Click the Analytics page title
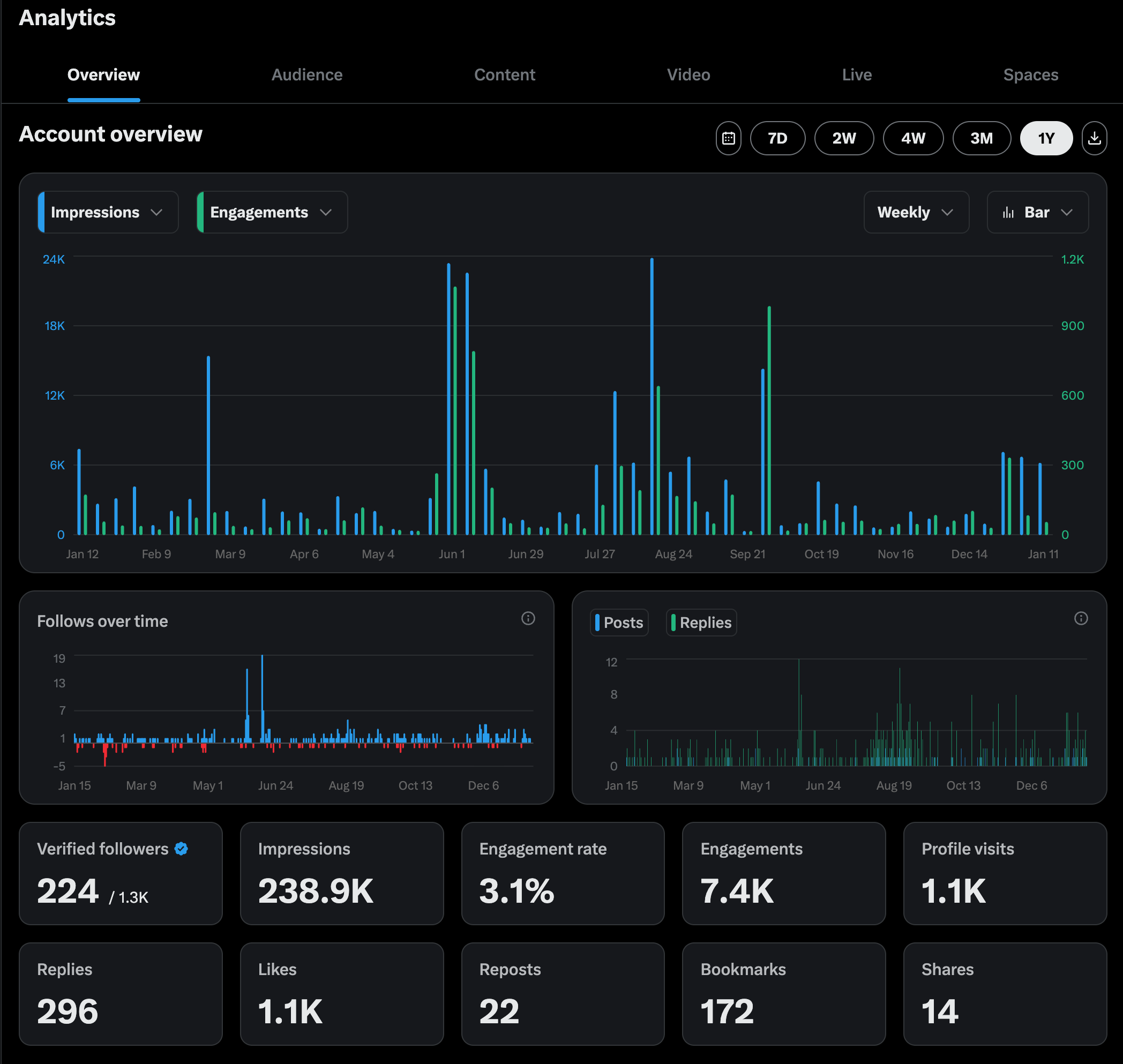The height and width of the screenshot is (1064, 1123). click(67, 18)
